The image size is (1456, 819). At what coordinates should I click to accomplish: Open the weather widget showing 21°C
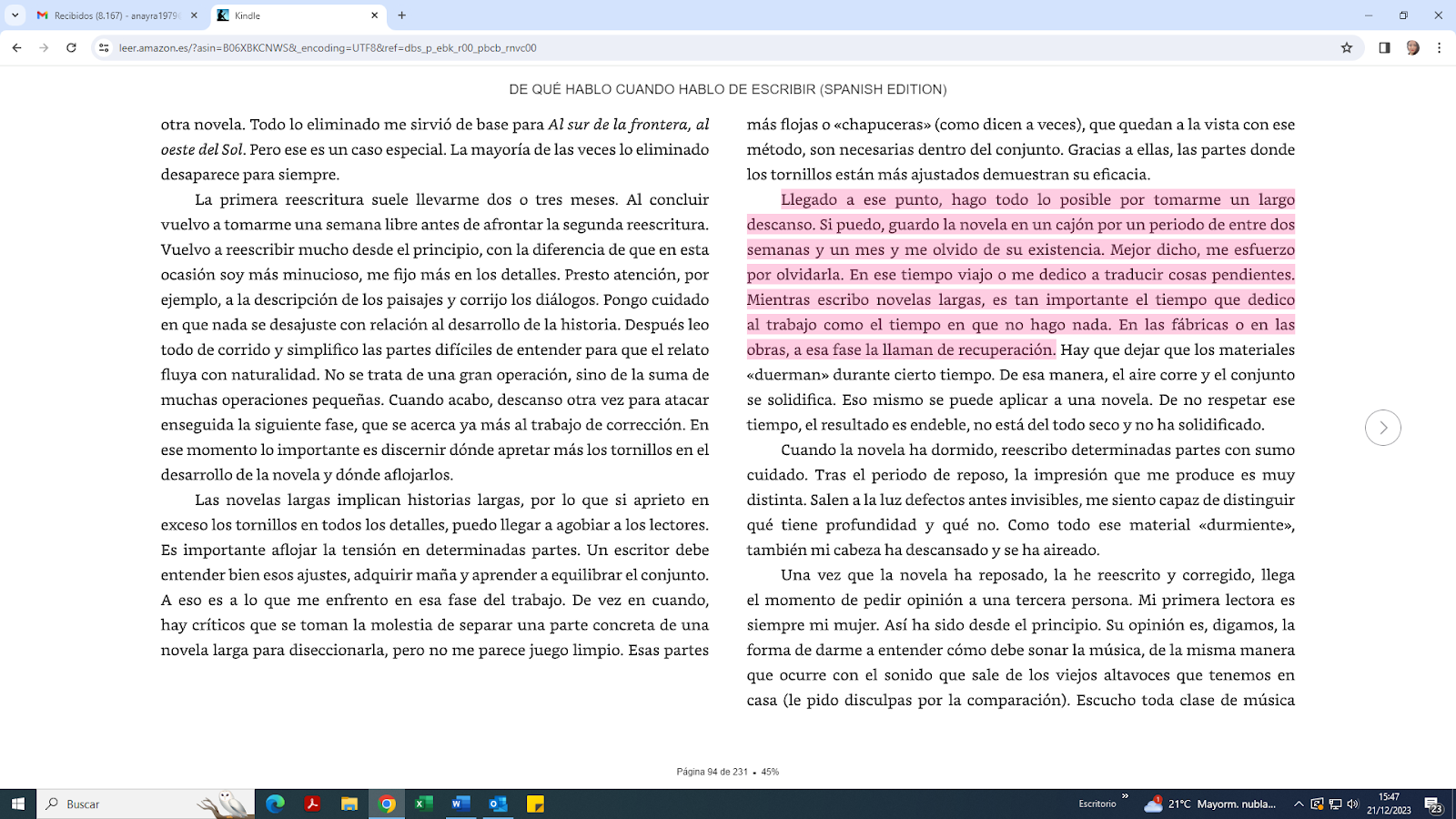coord(1210,804)
